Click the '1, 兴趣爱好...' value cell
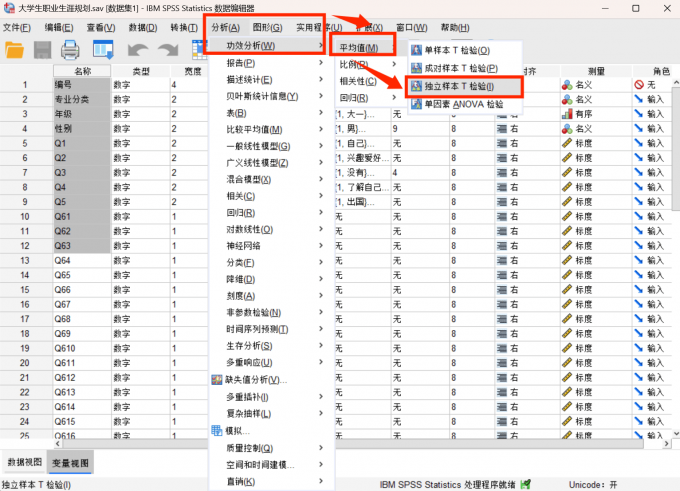Screen dimensions: 680x491 pyautogui.click(x=363, y=158)
